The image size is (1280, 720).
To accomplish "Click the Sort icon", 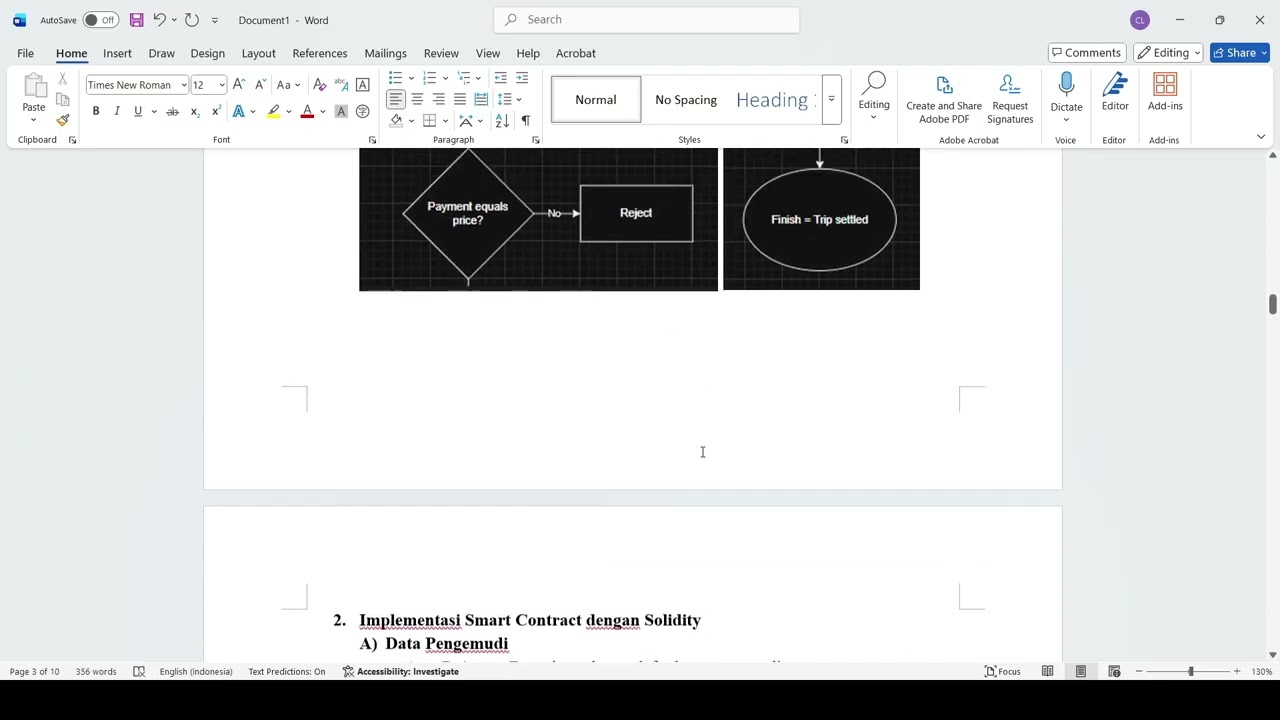I will pos(502,120).
